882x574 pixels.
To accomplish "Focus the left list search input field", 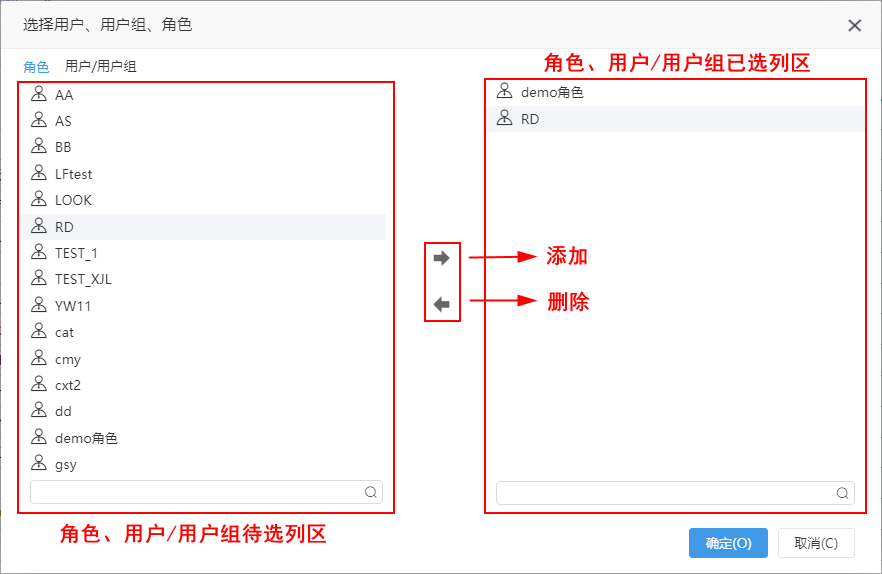I will 206,492.
